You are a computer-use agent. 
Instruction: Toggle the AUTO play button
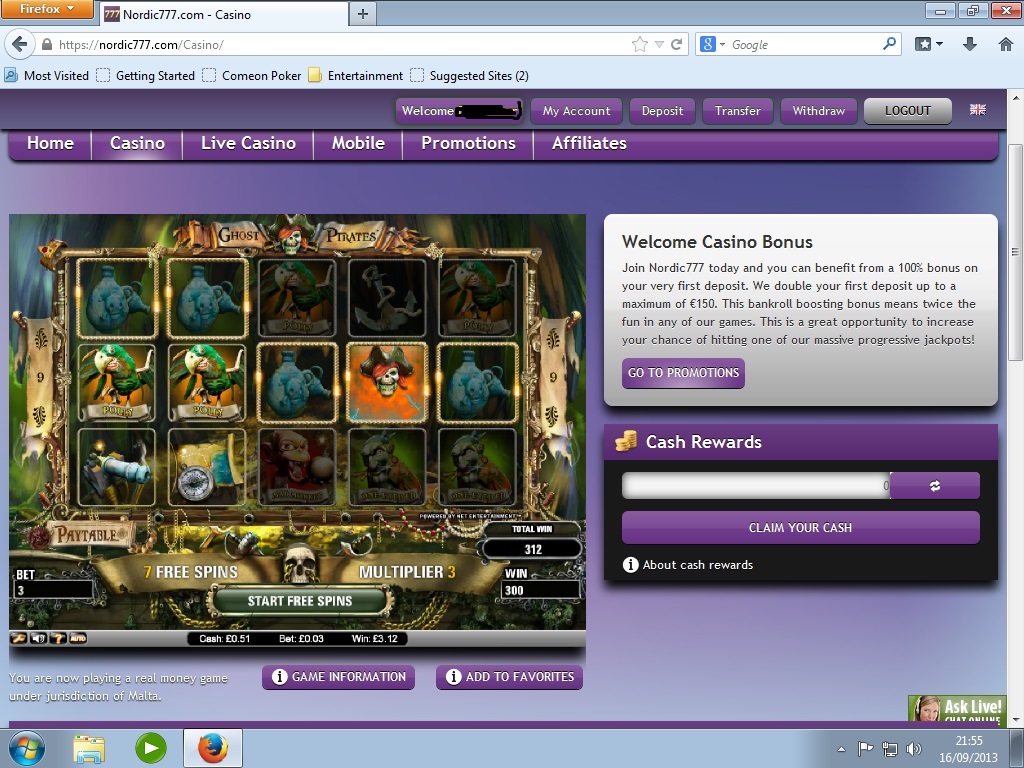coord(77,638)
